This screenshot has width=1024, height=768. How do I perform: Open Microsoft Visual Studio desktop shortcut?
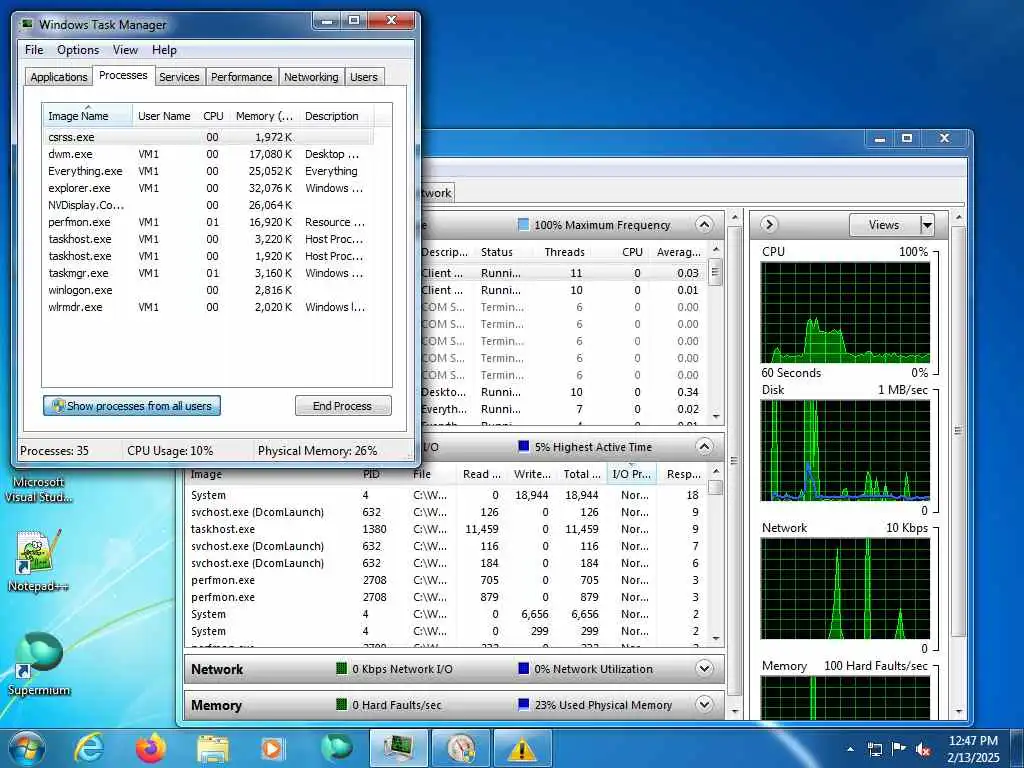39,489
